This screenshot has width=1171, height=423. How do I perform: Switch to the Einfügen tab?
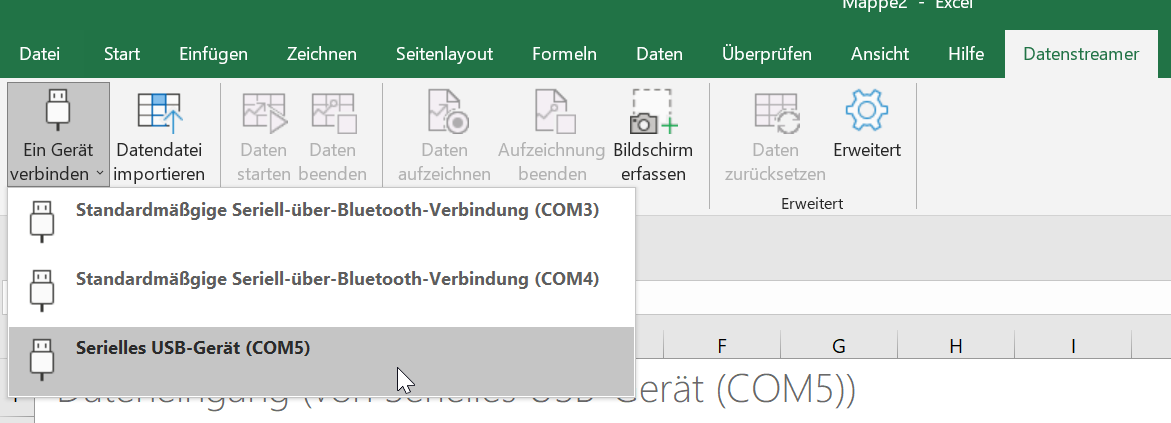214,54
